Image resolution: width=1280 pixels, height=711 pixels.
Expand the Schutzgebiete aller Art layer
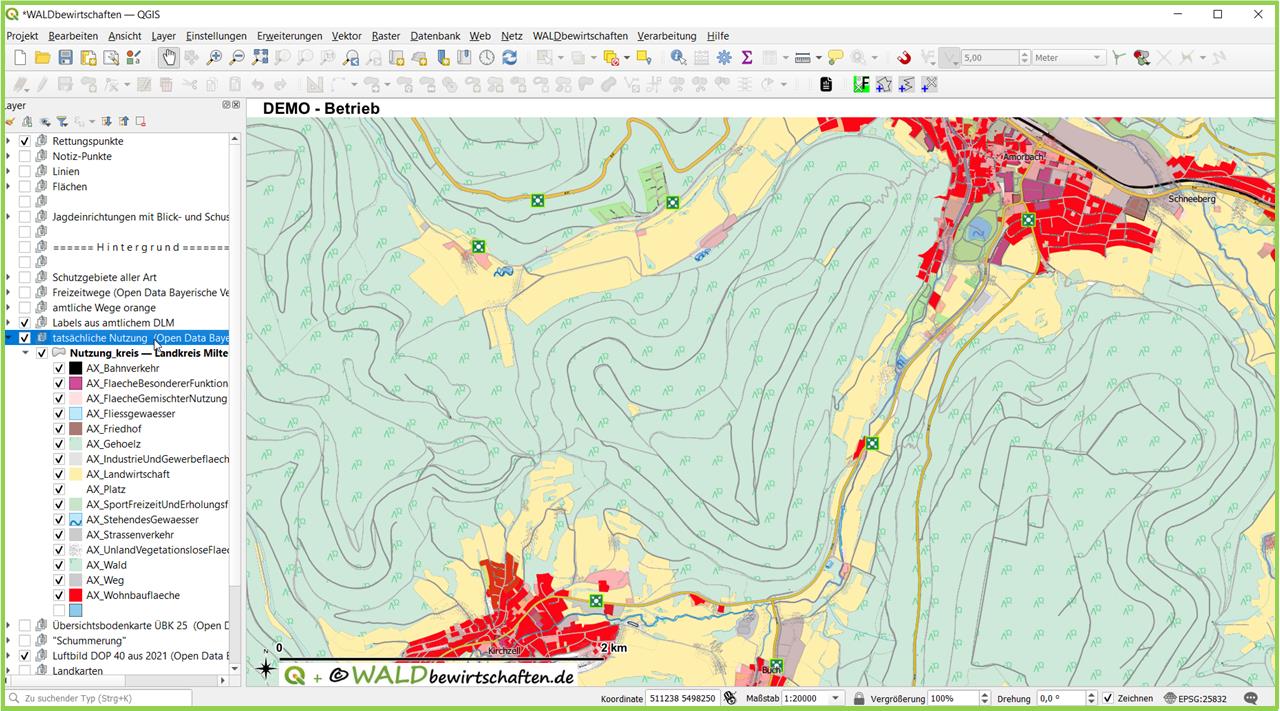[8, 277]
